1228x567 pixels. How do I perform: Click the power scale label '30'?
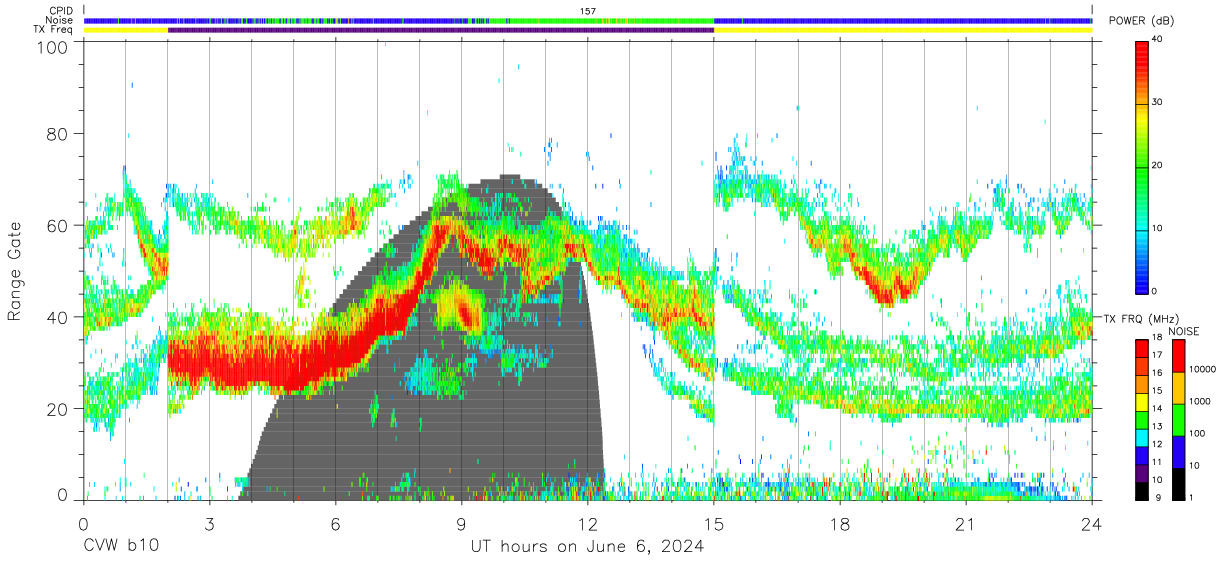1159,102
